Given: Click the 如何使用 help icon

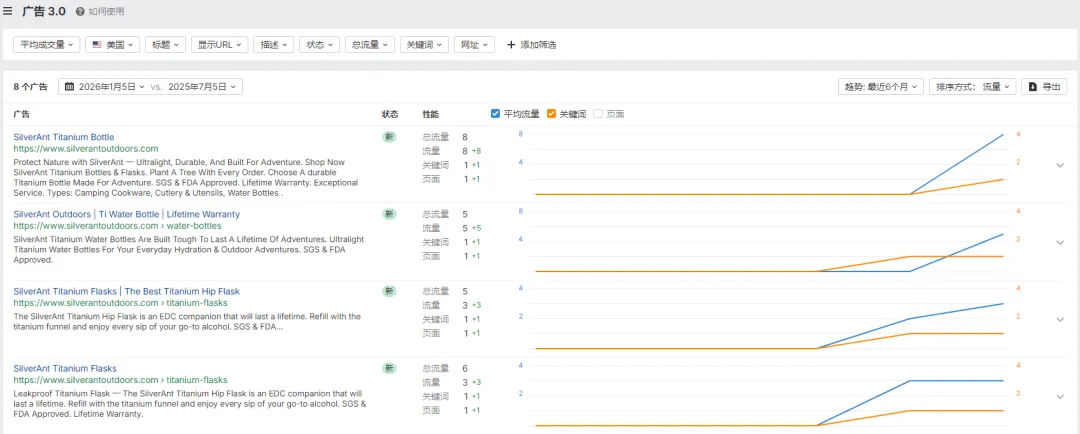Looking at the screenshot, I should point(80,12).
